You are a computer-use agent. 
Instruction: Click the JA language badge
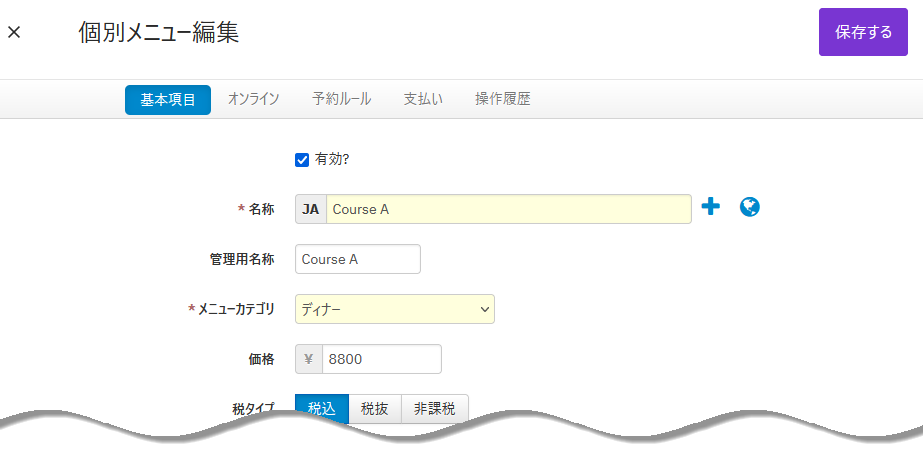coord(311,209)
